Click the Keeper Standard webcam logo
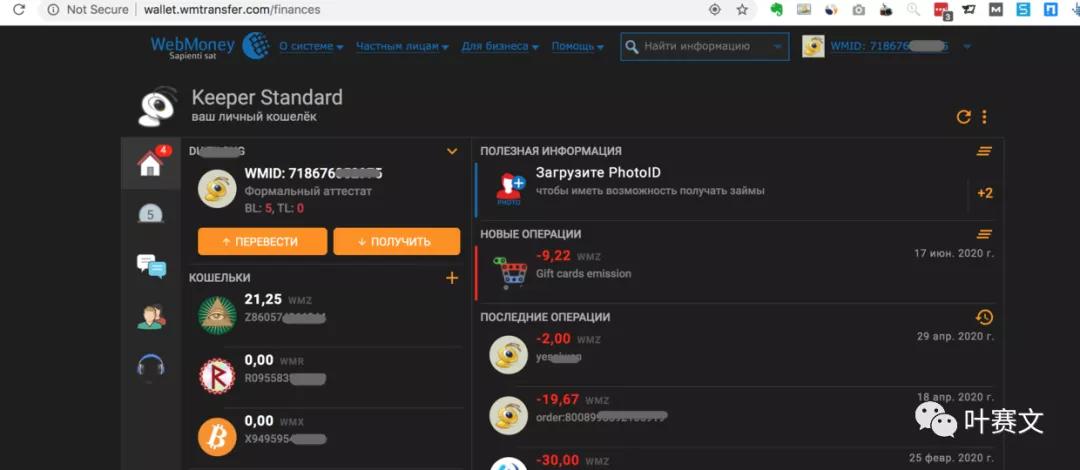 (x=159, y=105)
